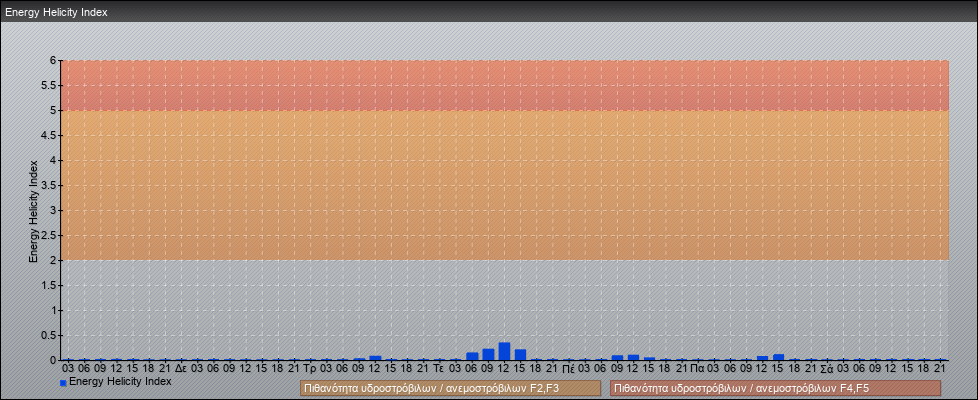
Task: Click the 3.5 value on the y-axis
Action: [x=49, y=185]
